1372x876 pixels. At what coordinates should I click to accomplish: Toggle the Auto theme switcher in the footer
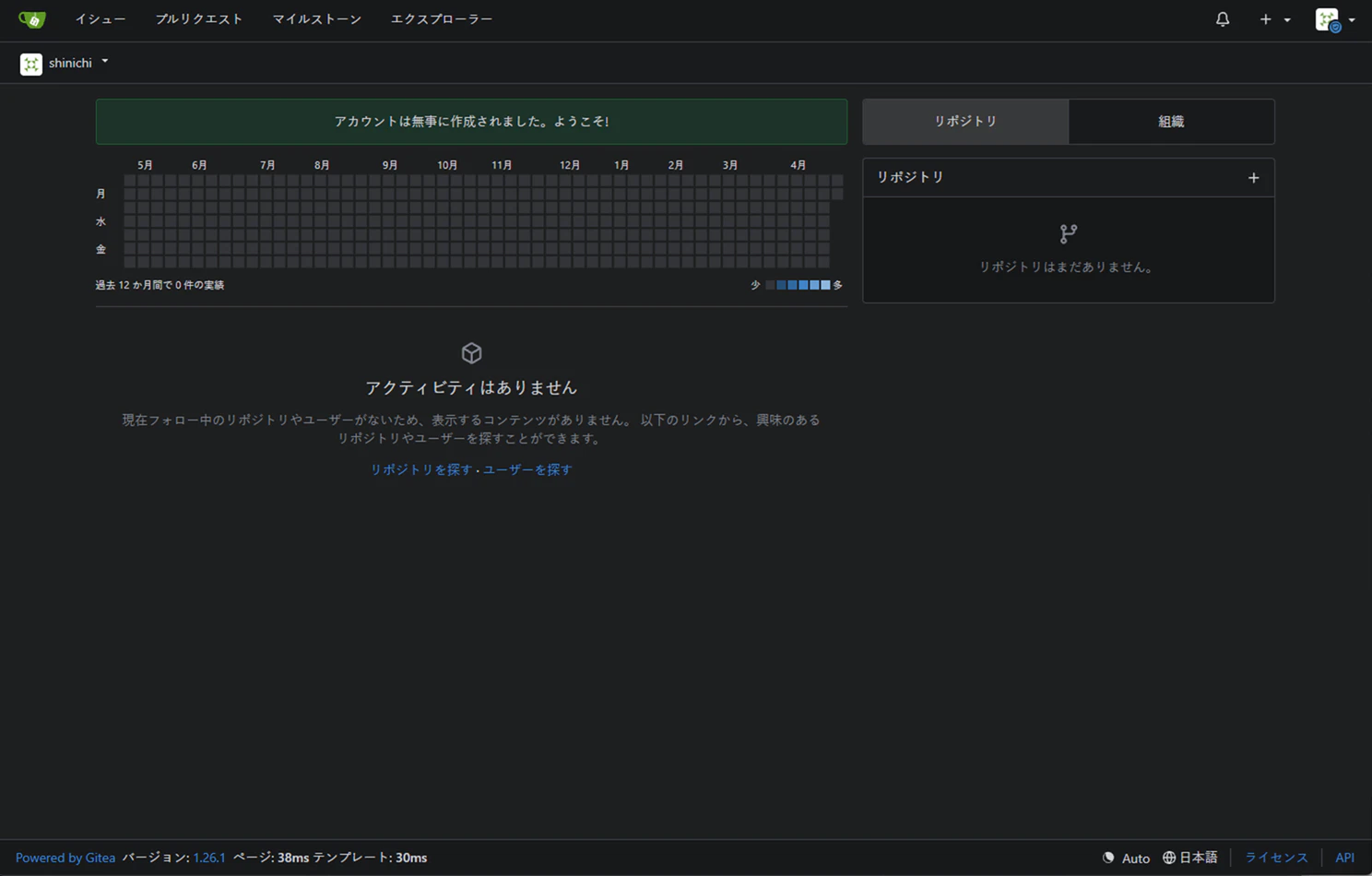(x=1127, y=858)
